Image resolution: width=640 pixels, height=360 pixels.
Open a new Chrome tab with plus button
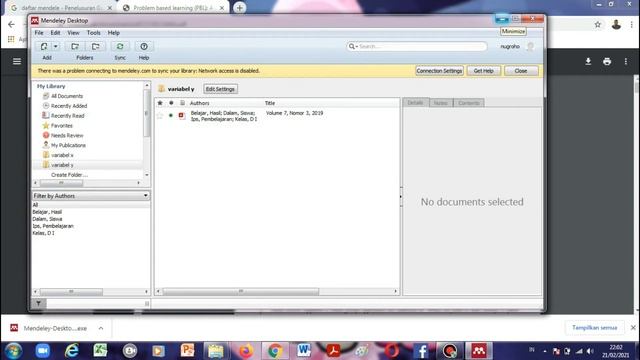[240, 8]
